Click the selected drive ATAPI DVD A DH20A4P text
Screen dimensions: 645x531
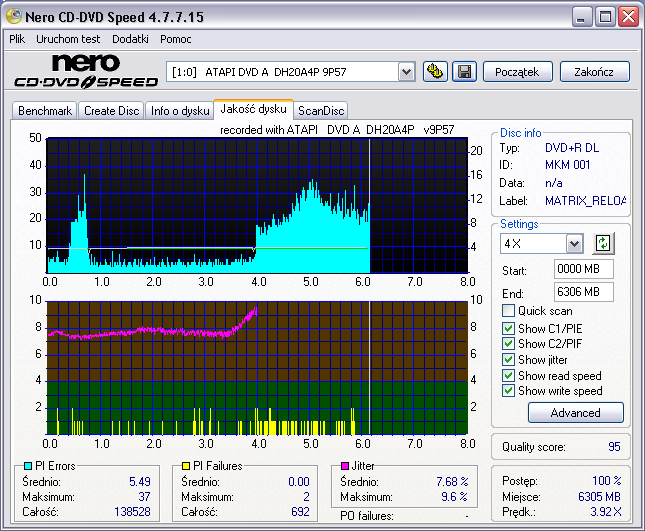[x=259, y=72]
